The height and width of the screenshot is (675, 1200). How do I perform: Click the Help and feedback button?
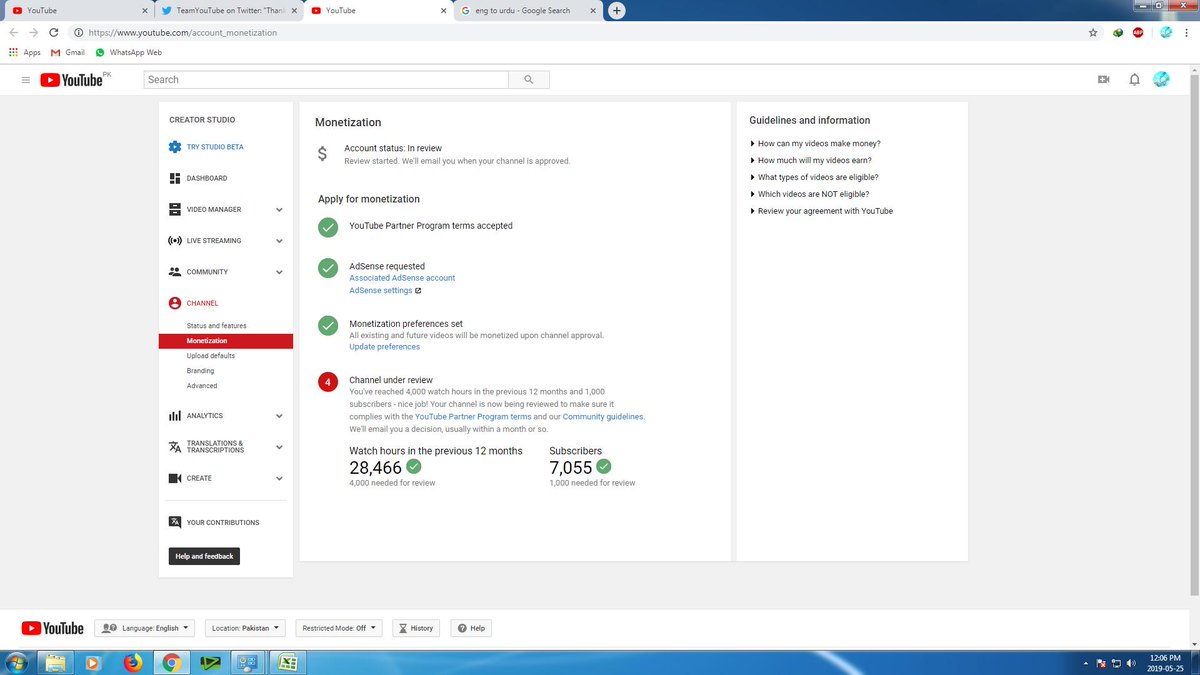204,556
